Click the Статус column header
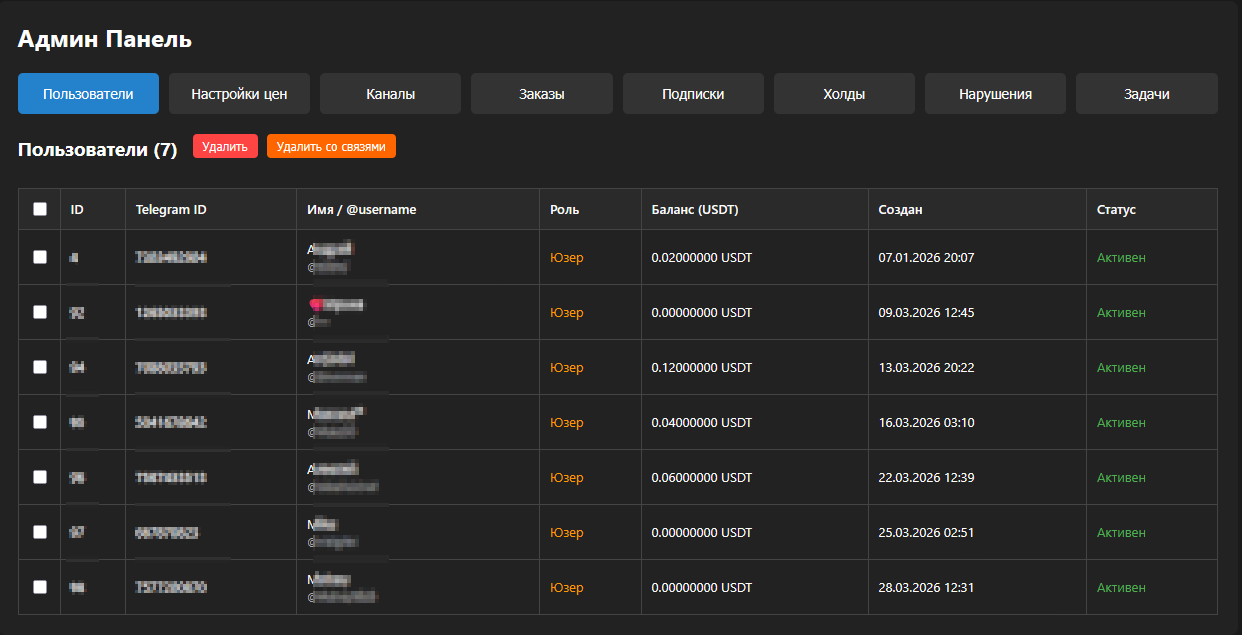Viewport: 1242px width, 635px height. (x=1116, y=210)
